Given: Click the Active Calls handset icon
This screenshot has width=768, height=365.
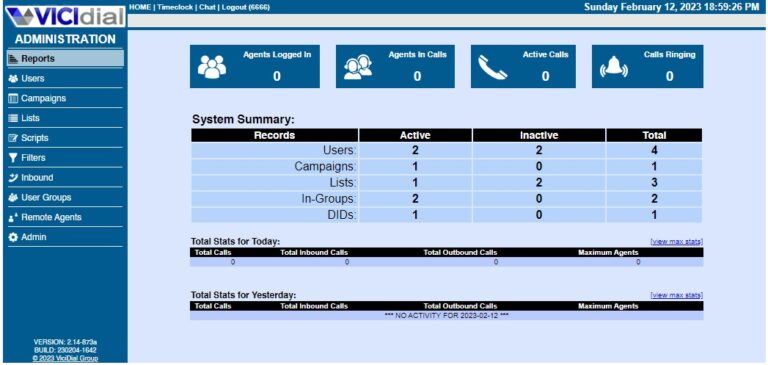Looking at the screenshot, I should [x=492, y=67].
